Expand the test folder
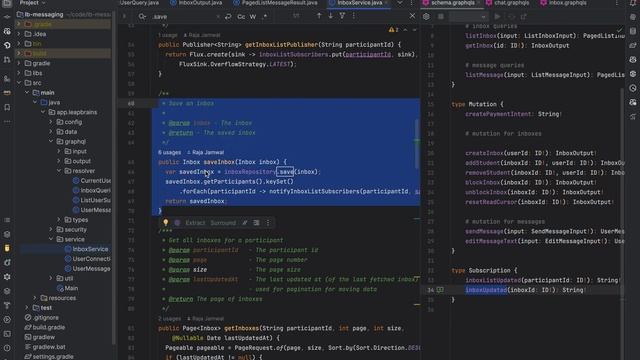 coord(27,308)
